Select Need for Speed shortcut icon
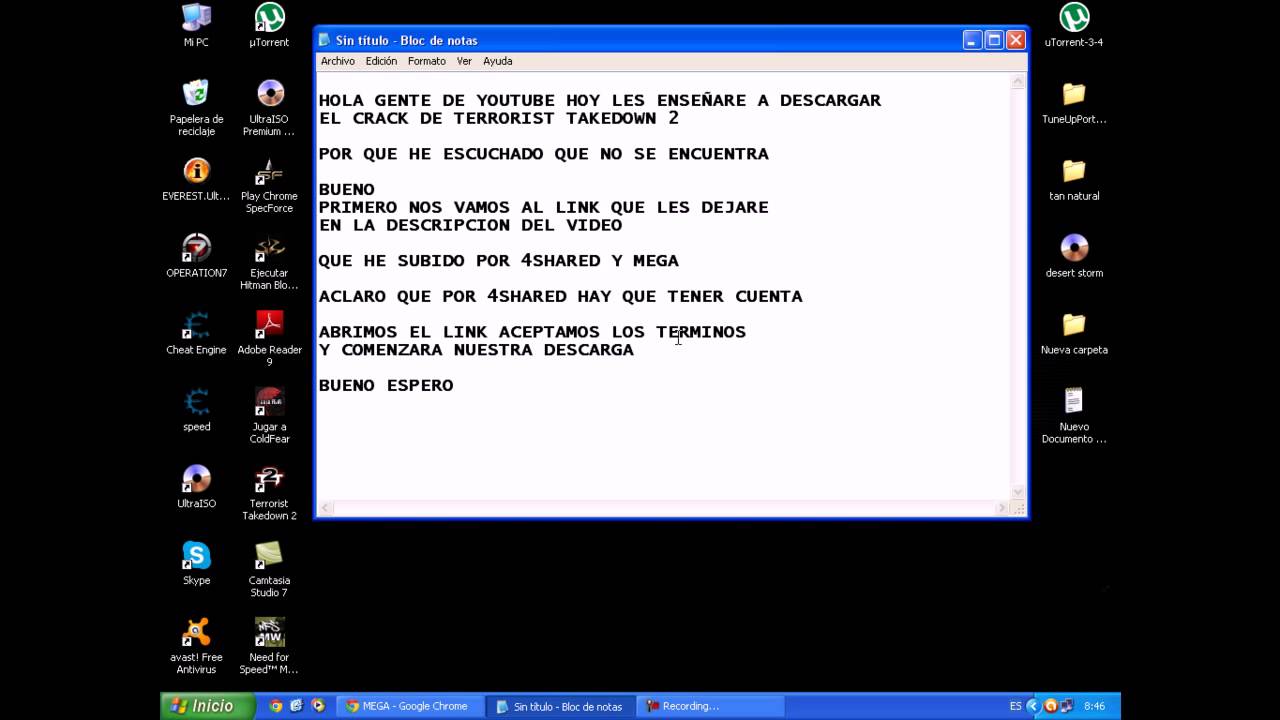The width and height of the screenshot is (1280, 720). click(269, 646)
